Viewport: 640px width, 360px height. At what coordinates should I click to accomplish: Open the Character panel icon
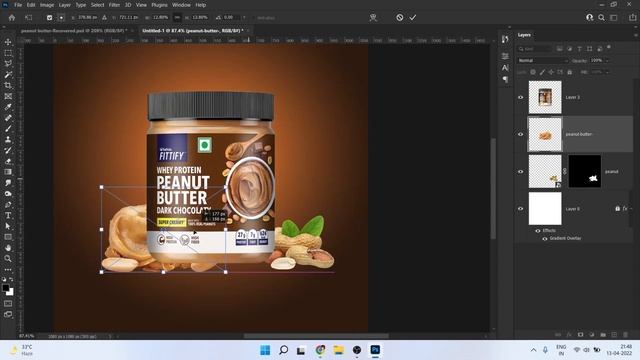tap(505, 68)
